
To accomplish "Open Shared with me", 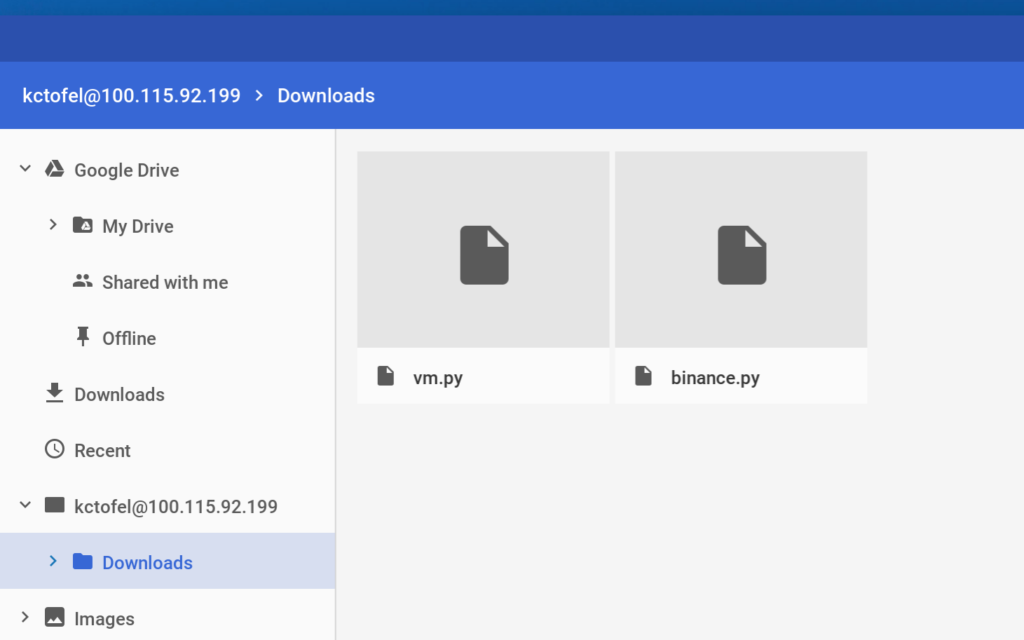I will tap(165, 283).
